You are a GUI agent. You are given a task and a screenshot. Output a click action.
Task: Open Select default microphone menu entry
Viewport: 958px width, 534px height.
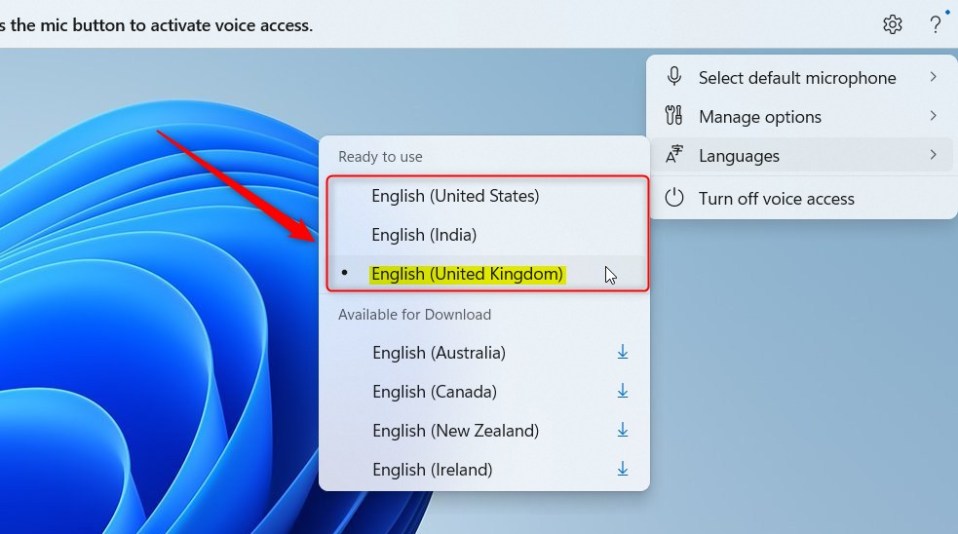tap(802, 78)
